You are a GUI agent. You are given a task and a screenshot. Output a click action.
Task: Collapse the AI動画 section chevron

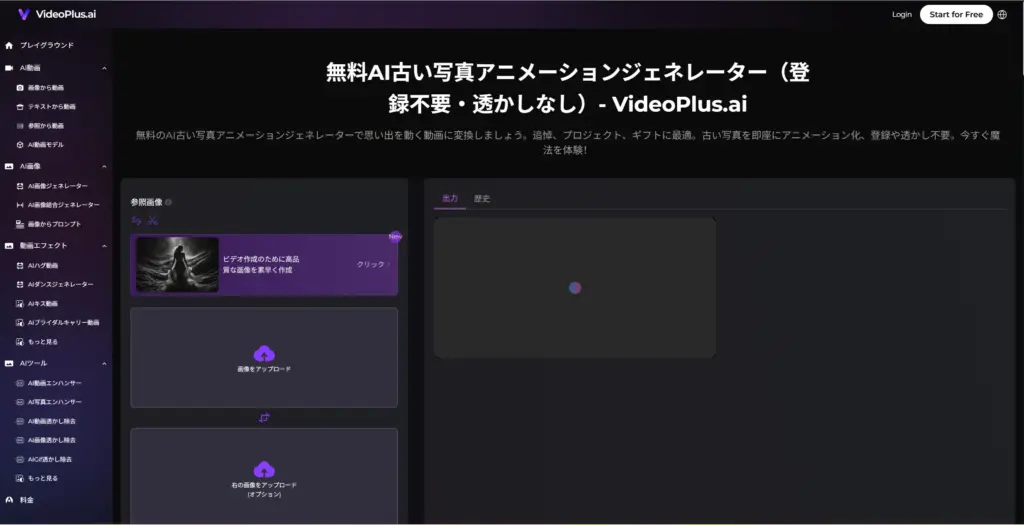click(104, 68)
